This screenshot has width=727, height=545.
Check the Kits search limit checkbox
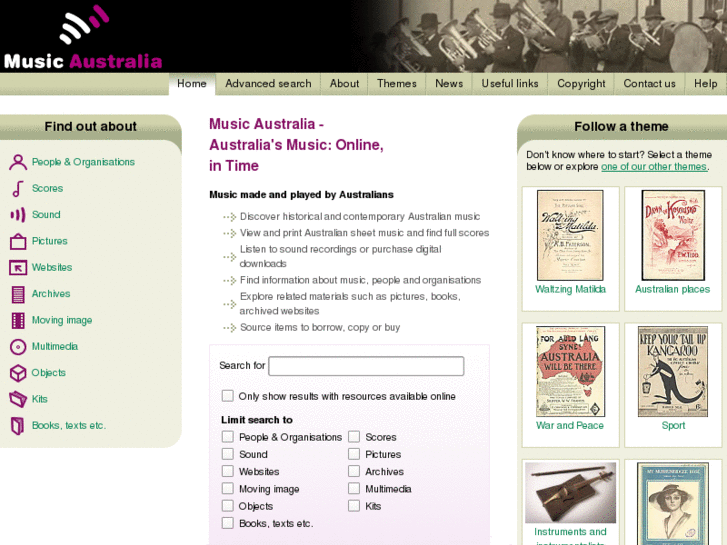coord(354,506)
